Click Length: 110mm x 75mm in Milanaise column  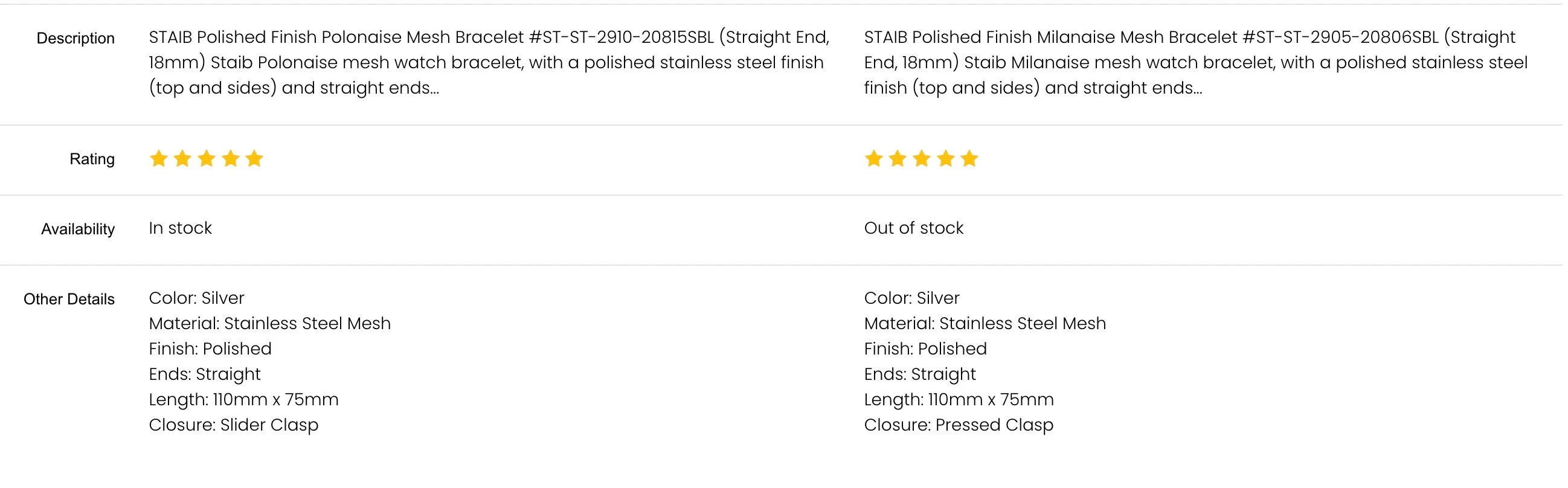click(958, 399)
